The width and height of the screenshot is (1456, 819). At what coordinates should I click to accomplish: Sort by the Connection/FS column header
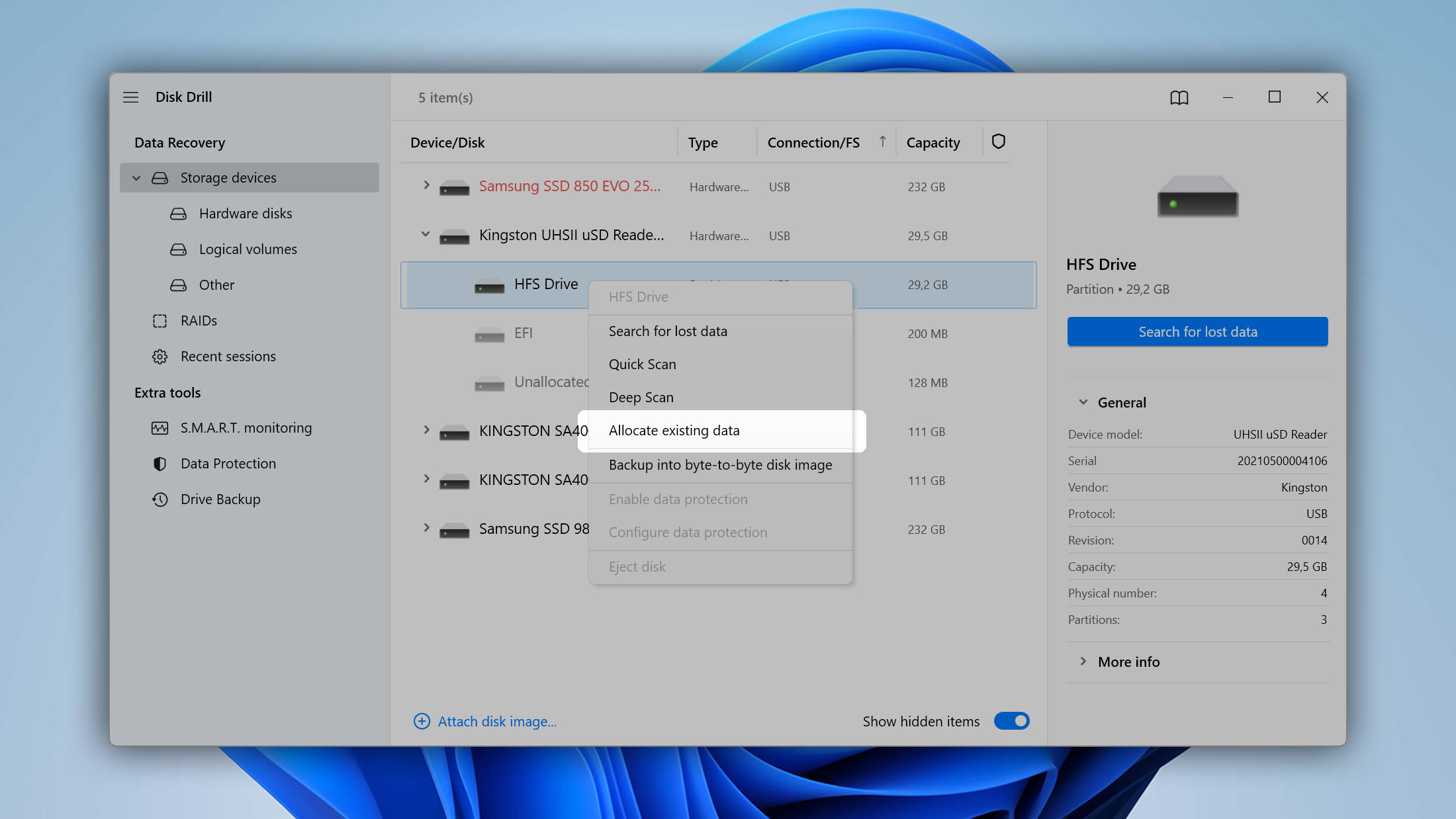[x=813, y=143]
